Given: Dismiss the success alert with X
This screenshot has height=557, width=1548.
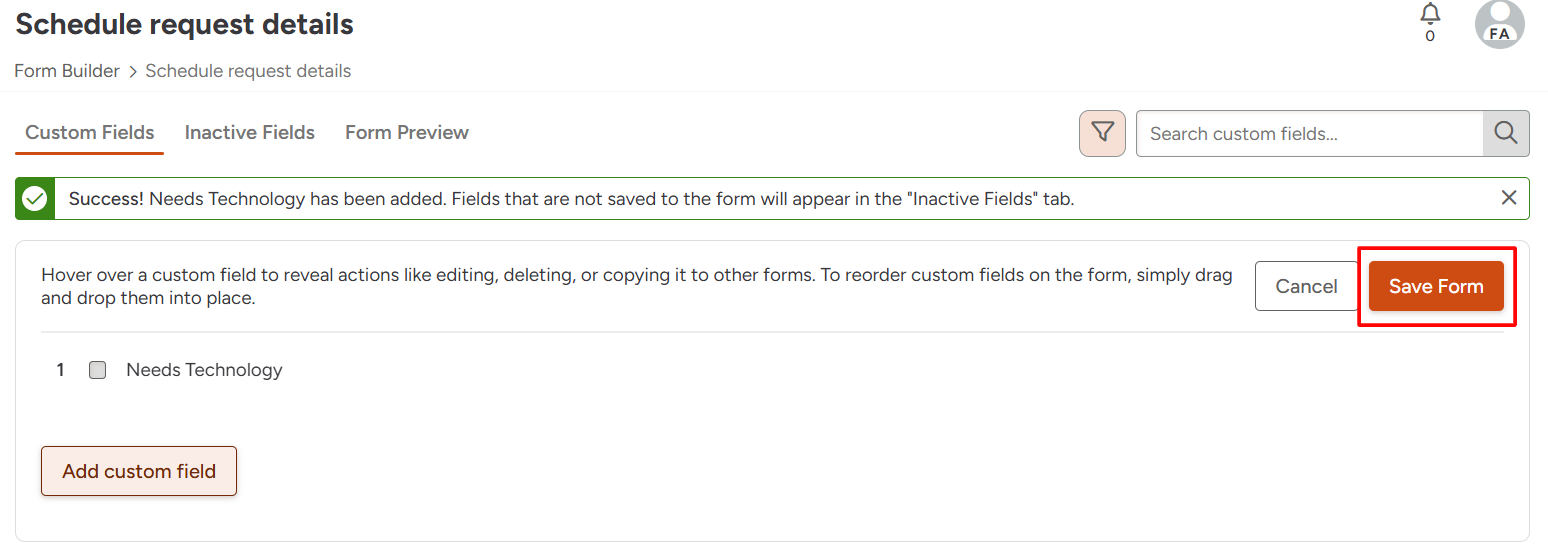Looking at the screenshot, I should coord(1509,198).
